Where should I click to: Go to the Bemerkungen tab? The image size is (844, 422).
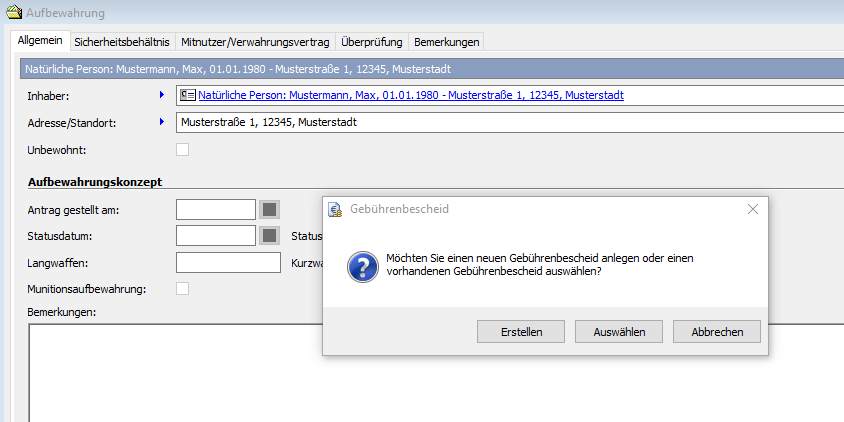point(447,42)
